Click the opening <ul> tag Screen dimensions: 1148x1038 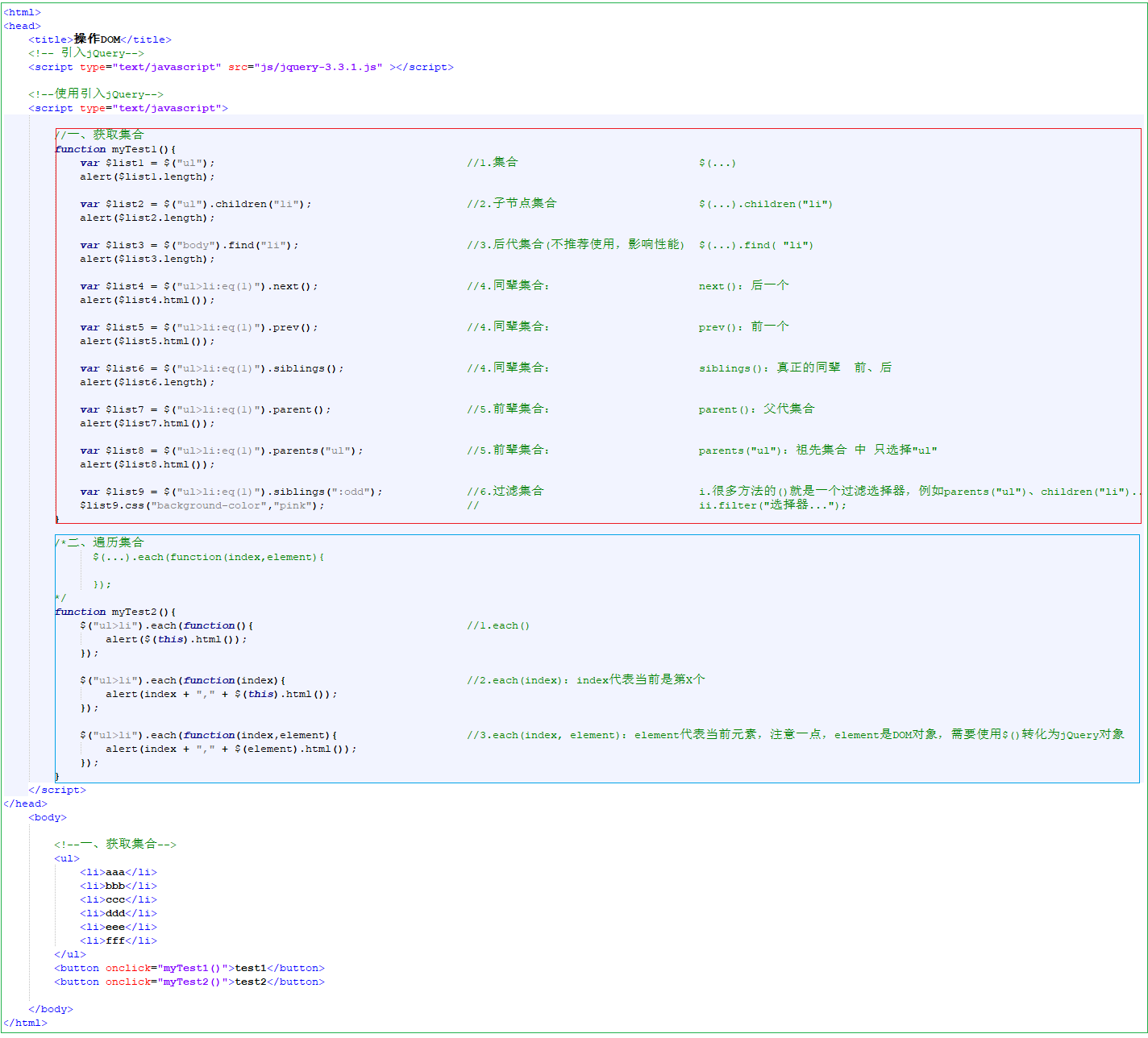(x=67, y=858)
